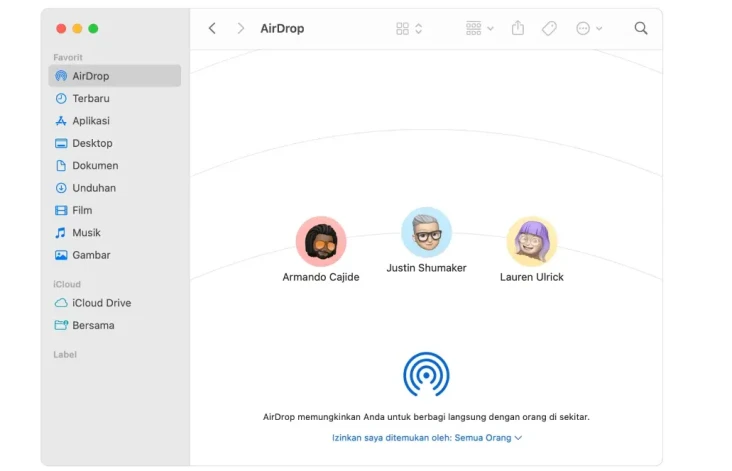Click the Unduhan download icon
732x471 pixels.
click(61, 188)
